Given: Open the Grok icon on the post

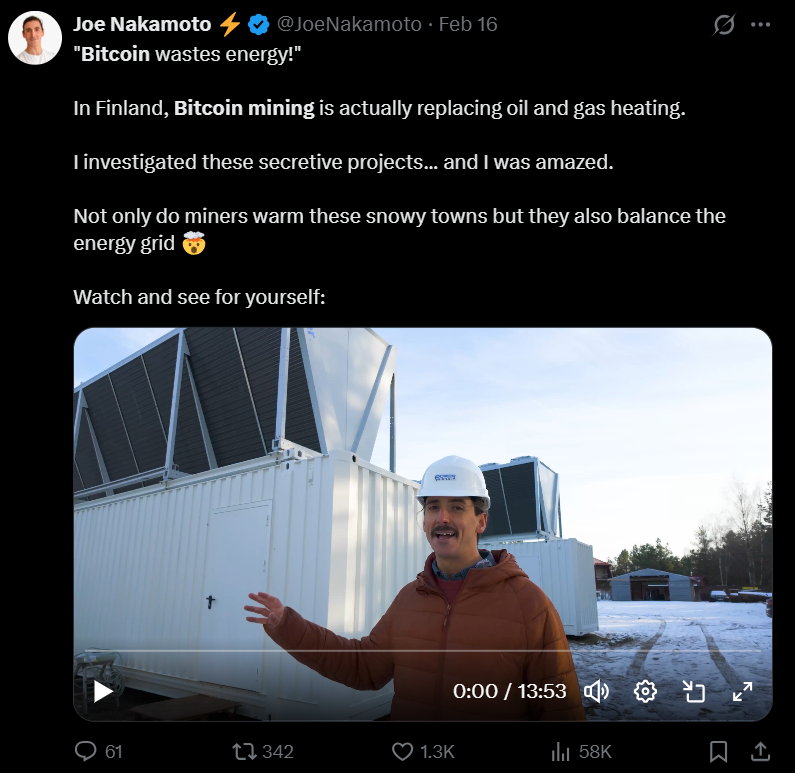Looking at the screenshot, I should click(x=723, y=25).
